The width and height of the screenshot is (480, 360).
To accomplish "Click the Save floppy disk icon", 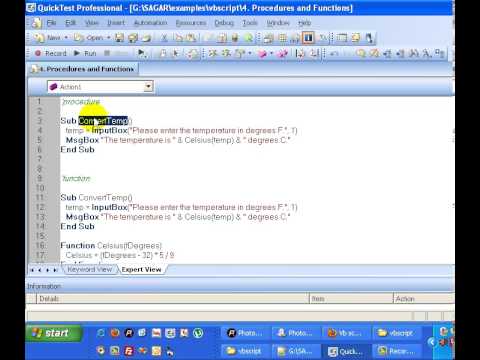I will pyautogui.click(x=119, y=38).
